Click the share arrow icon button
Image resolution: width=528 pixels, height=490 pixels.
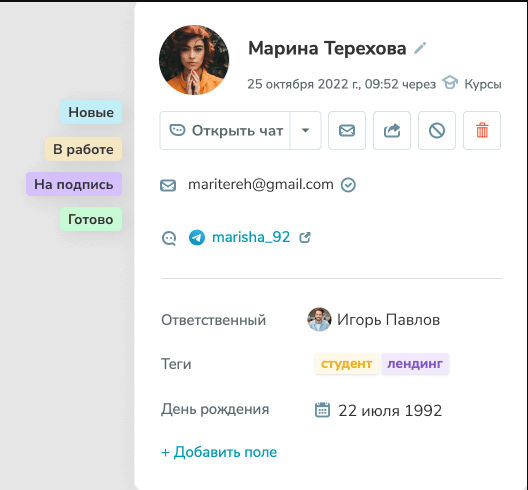[x=392, y=130]
